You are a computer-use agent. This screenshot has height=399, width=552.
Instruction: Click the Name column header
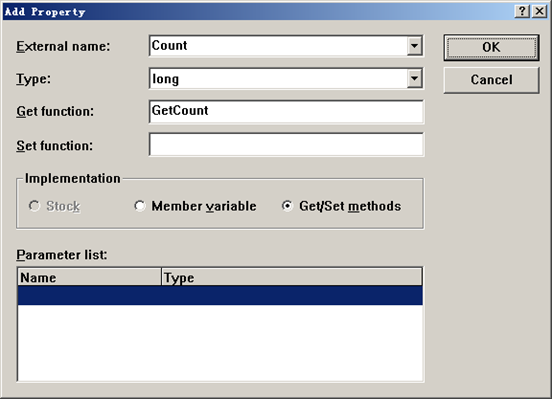click(x=89, y=277)
